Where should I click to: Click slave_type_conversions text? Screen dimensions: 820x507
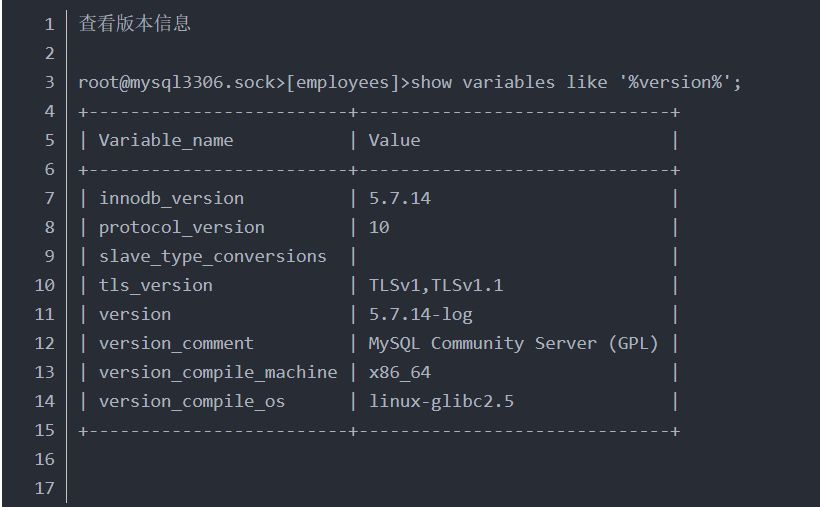(x=212, y=256)
